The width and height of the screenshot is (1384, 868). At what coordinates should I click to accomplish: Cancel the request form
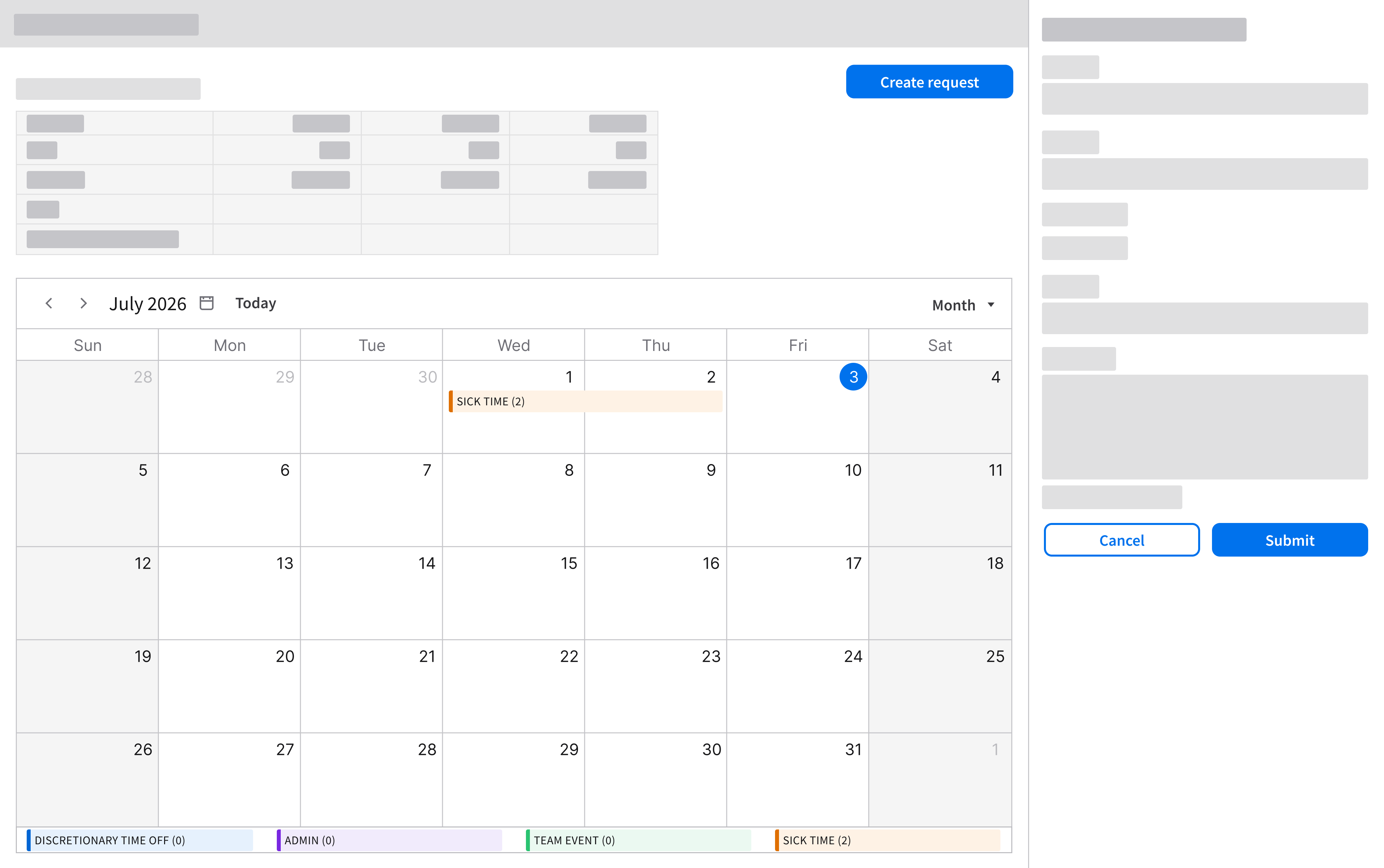click(x=1121, y=540)
